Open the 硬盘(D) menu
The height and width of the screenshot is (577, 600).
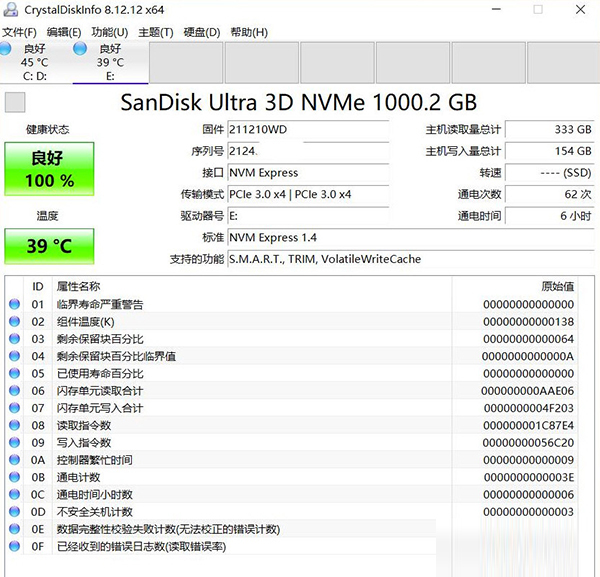click(202, 32)
